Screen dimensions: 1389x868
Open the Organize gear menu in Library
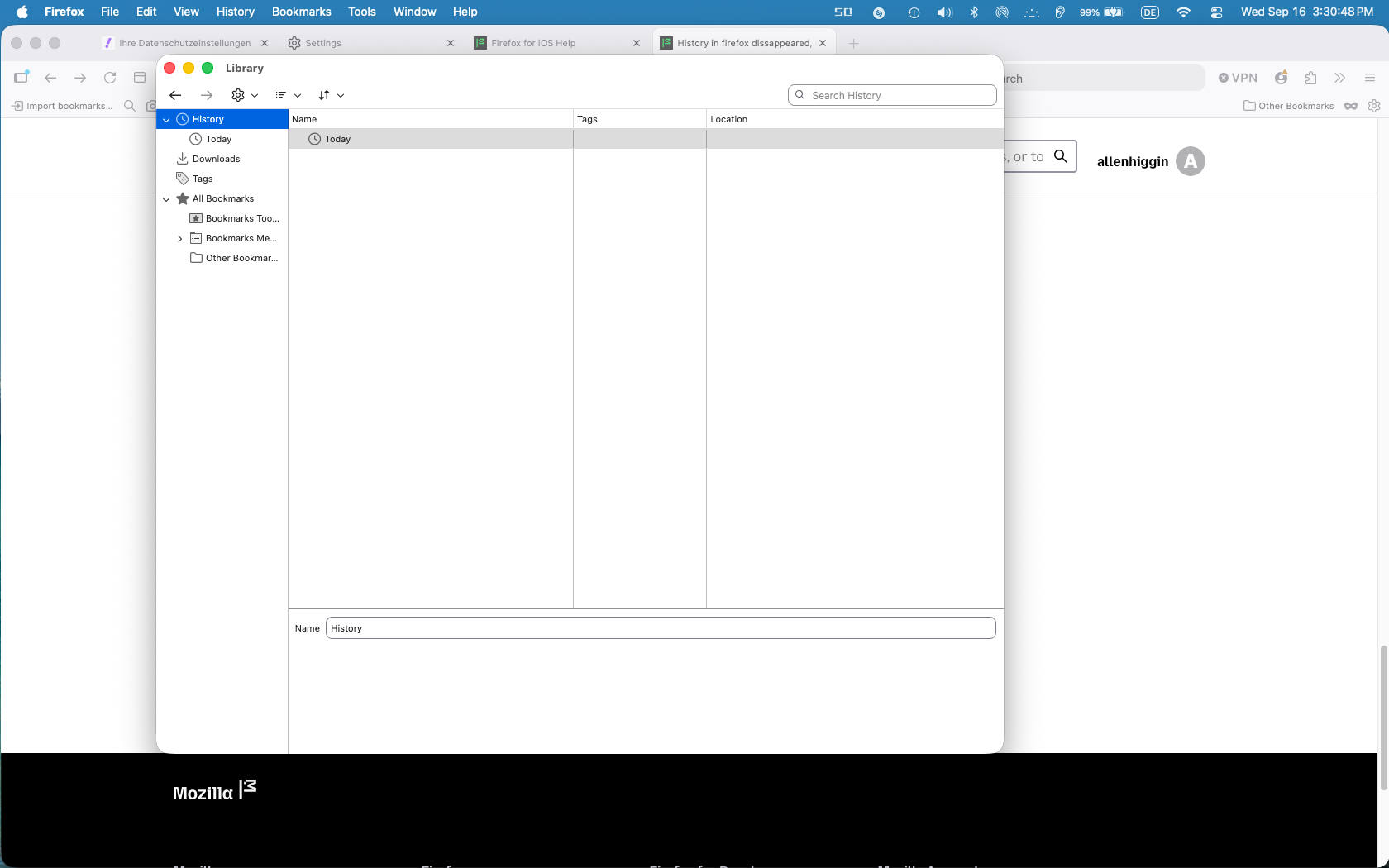click(x=245, y=95)
